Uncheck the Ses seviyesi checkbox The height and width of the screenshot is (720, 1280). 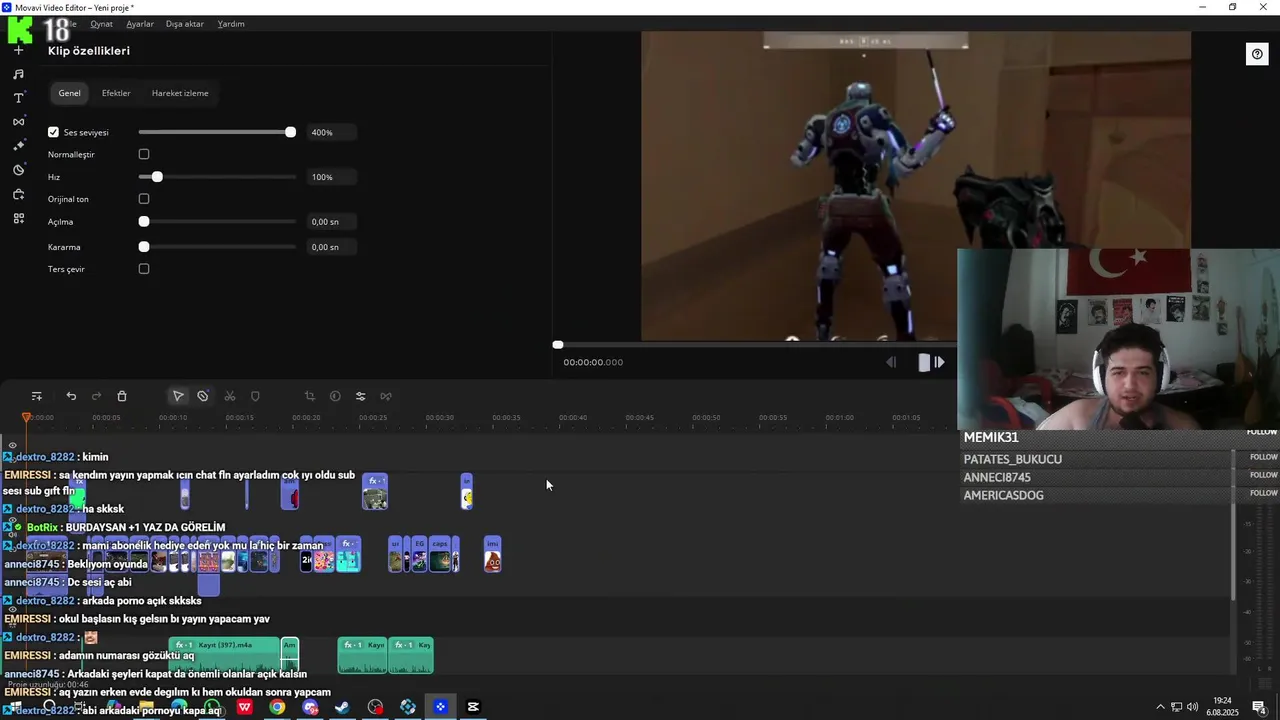pos(53,132)
